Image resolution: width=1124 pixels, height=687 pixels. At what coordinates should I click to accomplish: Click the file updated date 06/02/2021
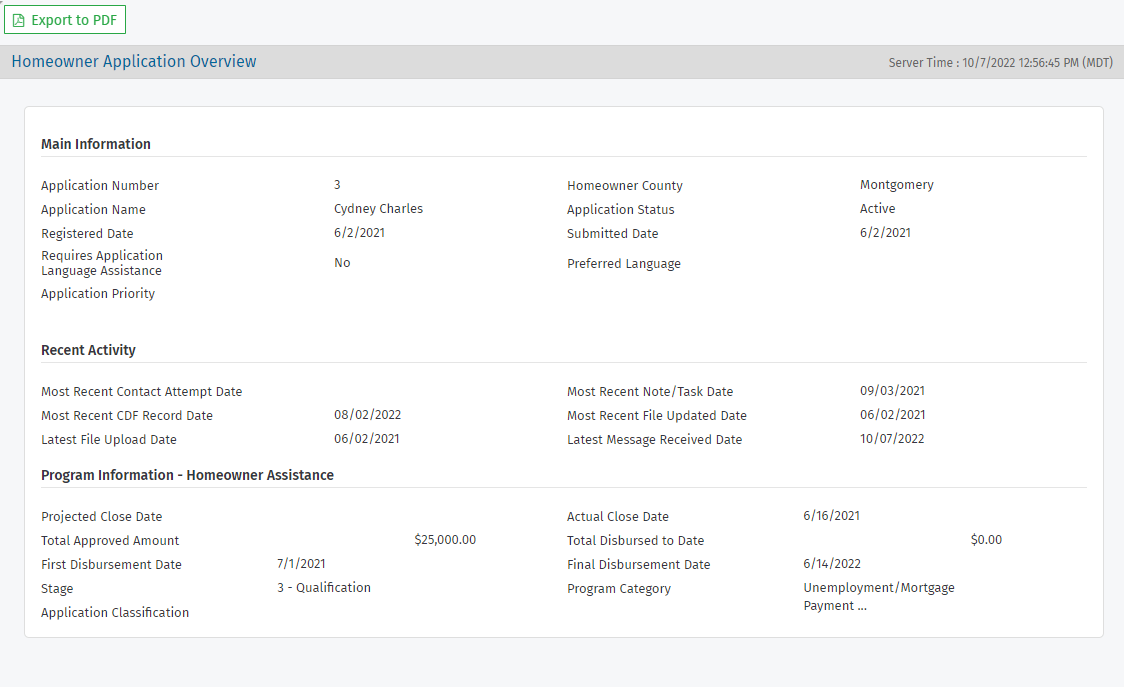(x=893, y=415)
